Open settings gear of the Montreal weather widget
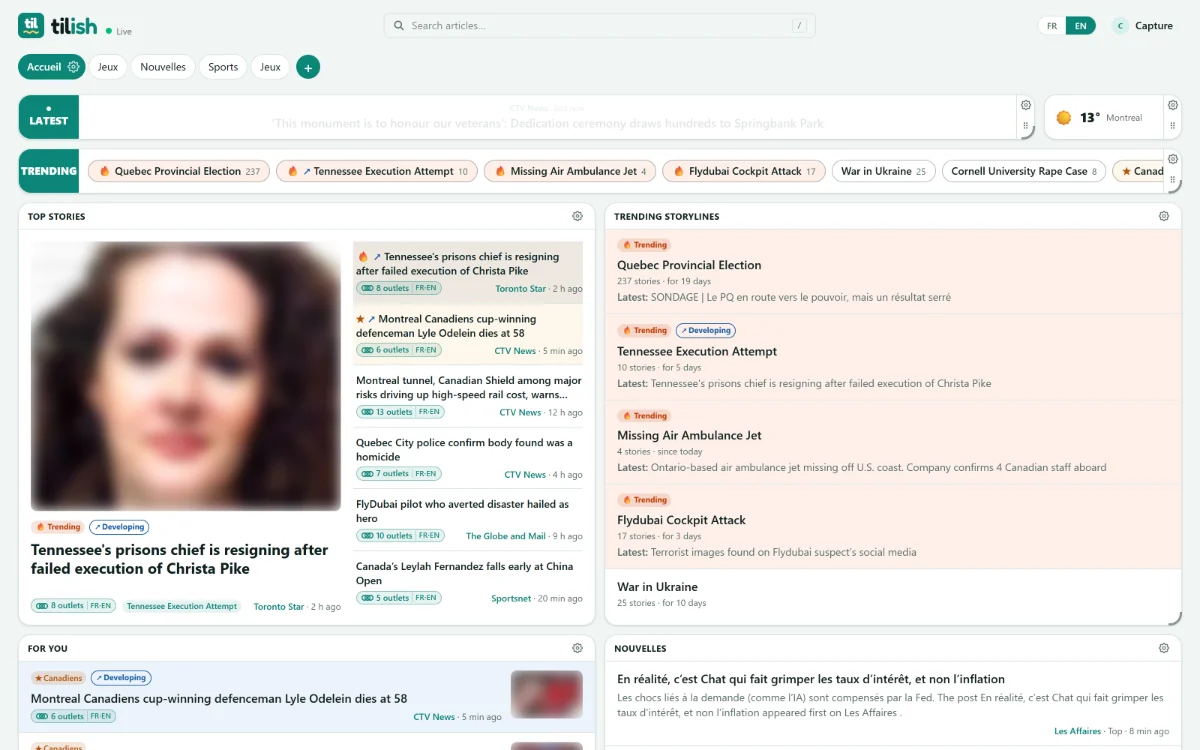The width and height of the screenshot is (1200, 750). pos(1172,105)
